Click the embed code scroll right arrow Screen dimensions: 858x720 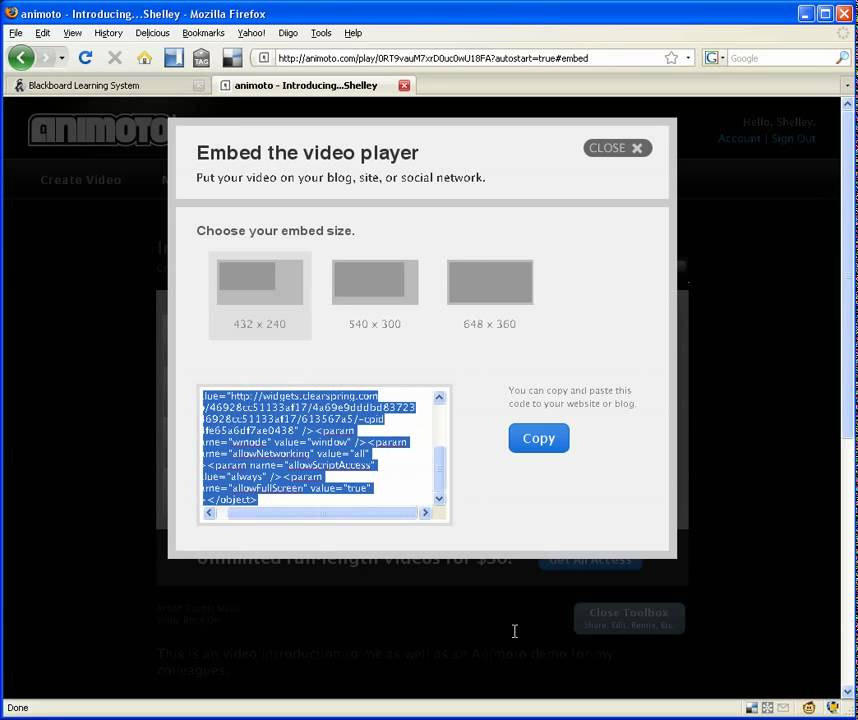point(425,513)
